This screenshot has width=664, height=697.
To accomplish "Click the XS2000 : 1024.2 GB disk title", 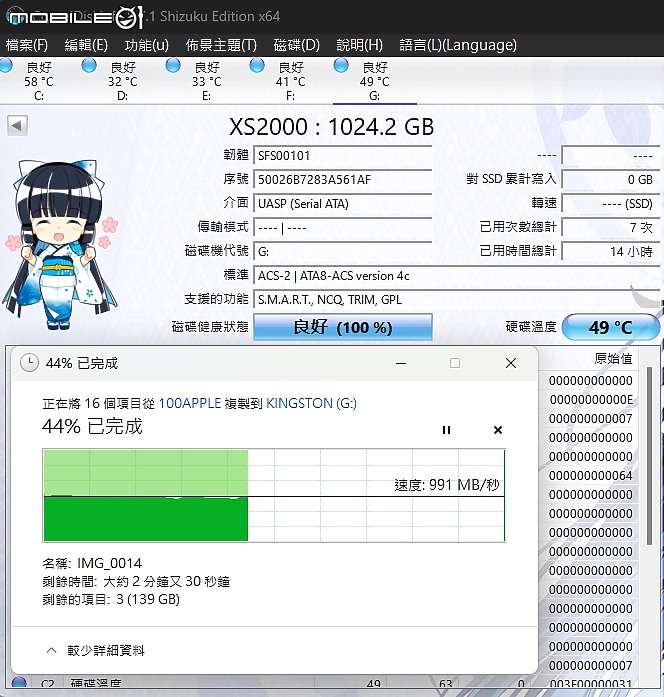I will tap(332, 127).
